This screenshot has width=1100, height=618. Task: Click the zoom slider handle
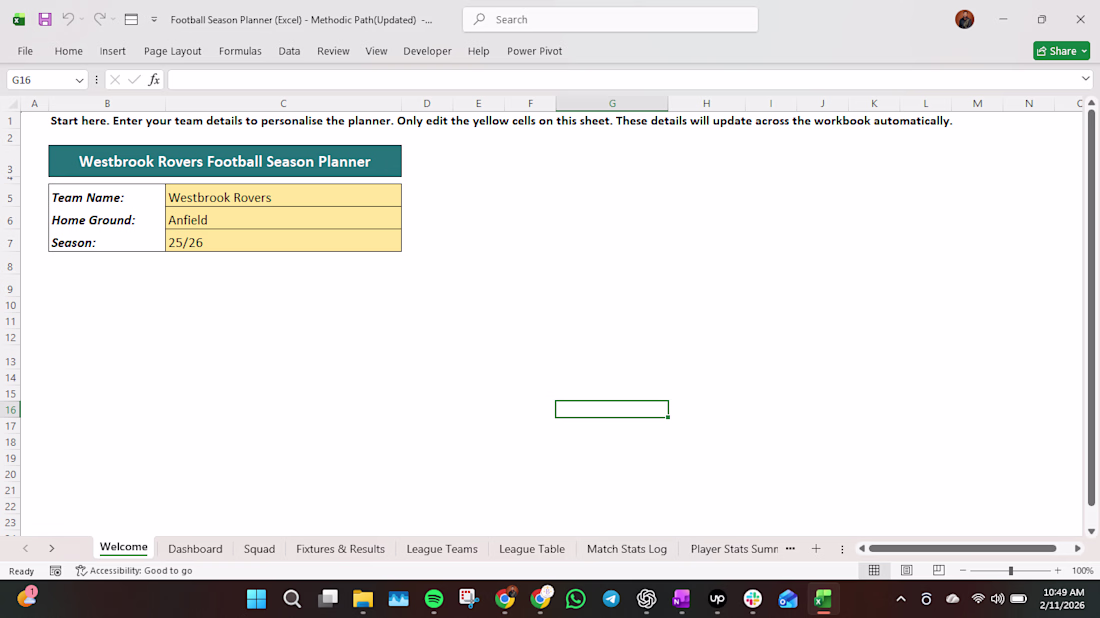tap(1011, 571)
